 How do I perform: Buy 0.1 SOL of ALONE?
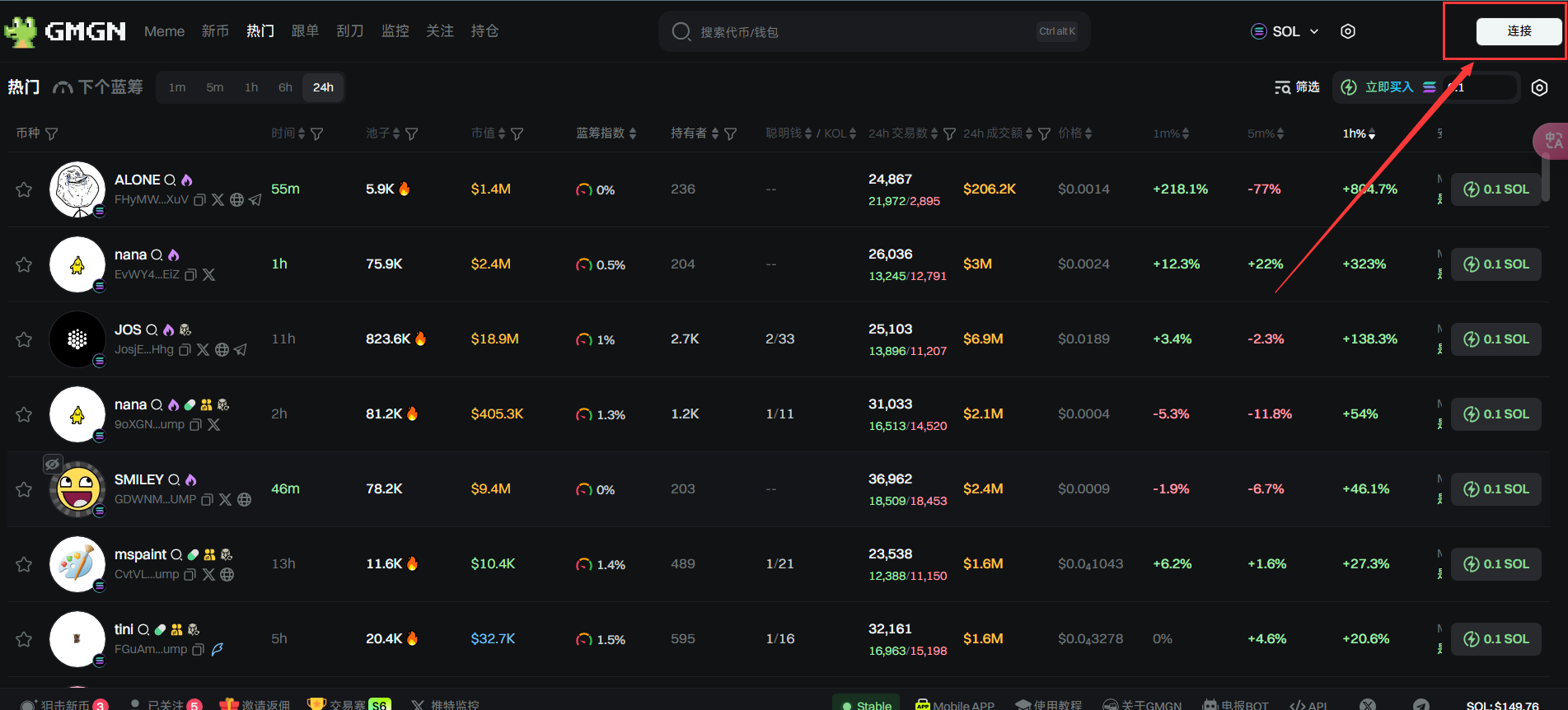[1495, 189]
